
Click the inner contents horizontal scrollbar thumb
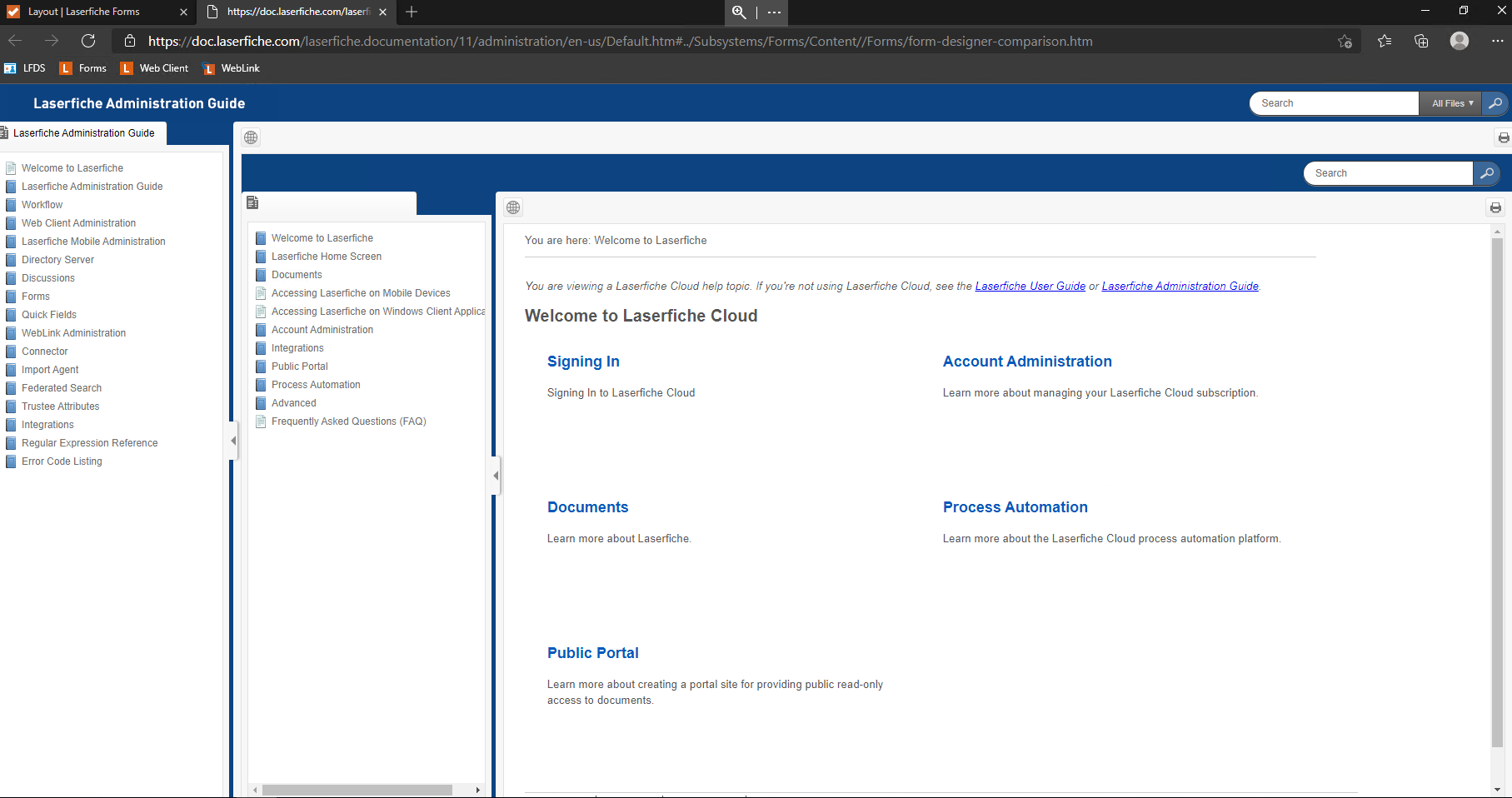[x=357, y=790]
